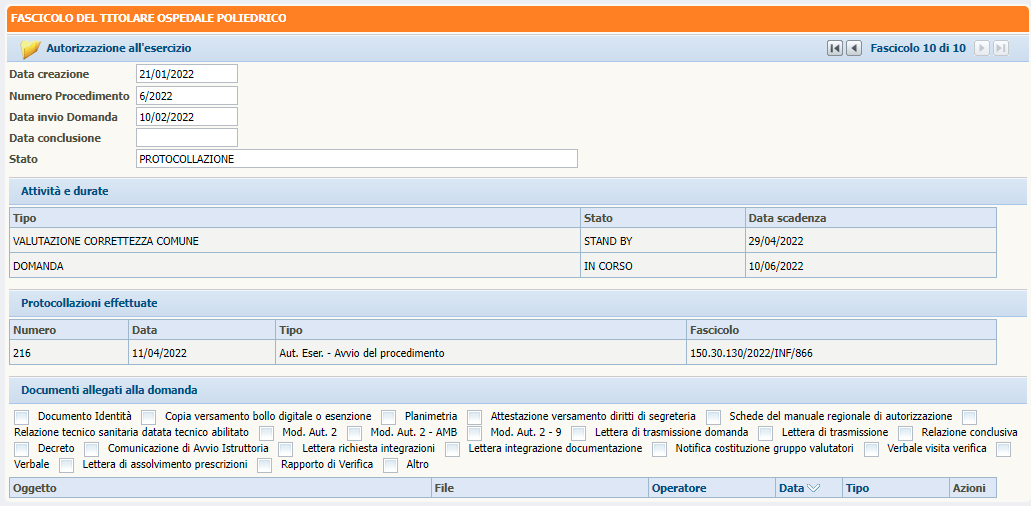Tick Comunicazione di Avvio Istruttoria checkbox
The height and width of the screenshot is (506, 1033).
click(92, 449)
